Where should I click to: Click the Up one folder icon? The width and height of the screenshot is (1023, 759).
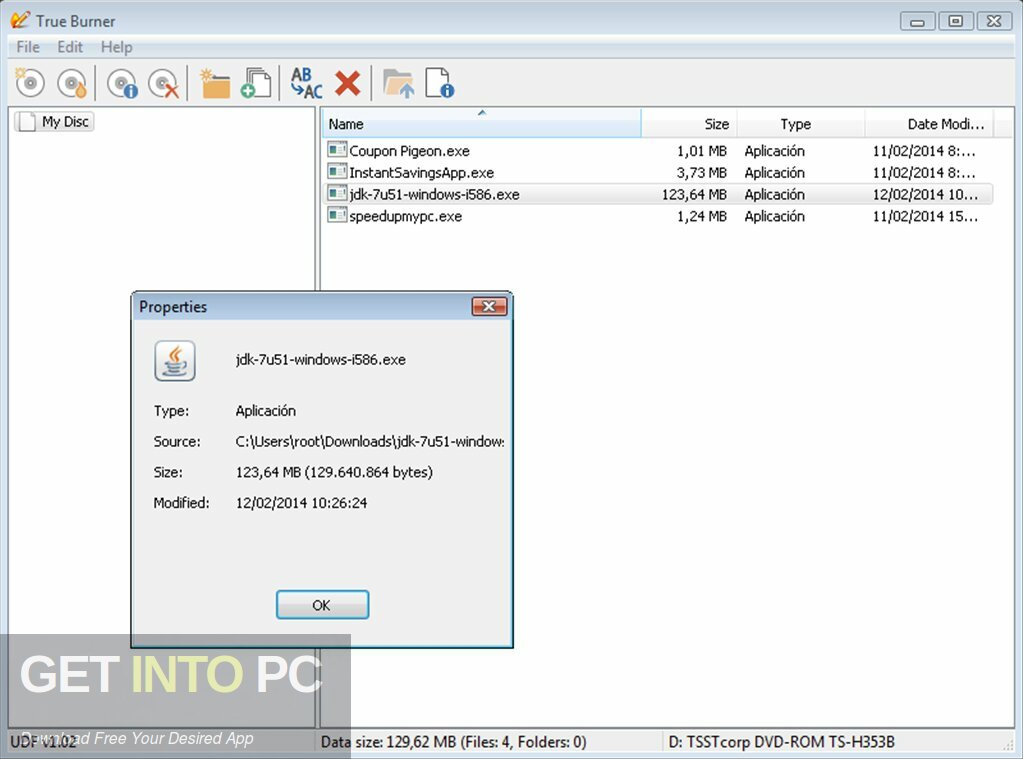pyautogui.click(x=399, y=84)
